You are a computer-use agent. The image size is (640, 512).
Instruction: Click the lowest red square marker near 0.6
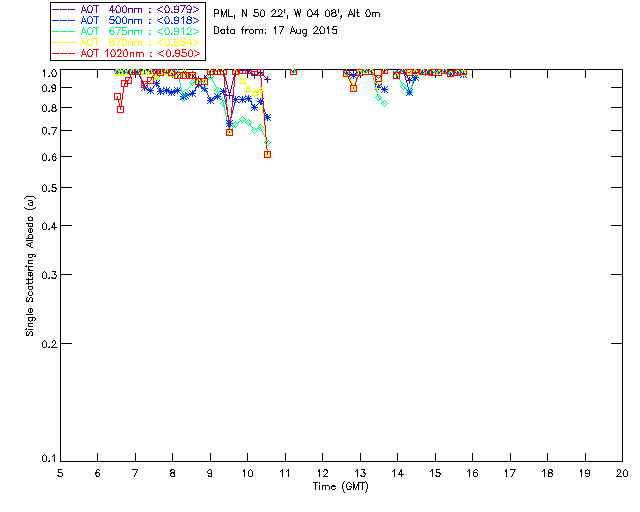[x=267, y=154]
